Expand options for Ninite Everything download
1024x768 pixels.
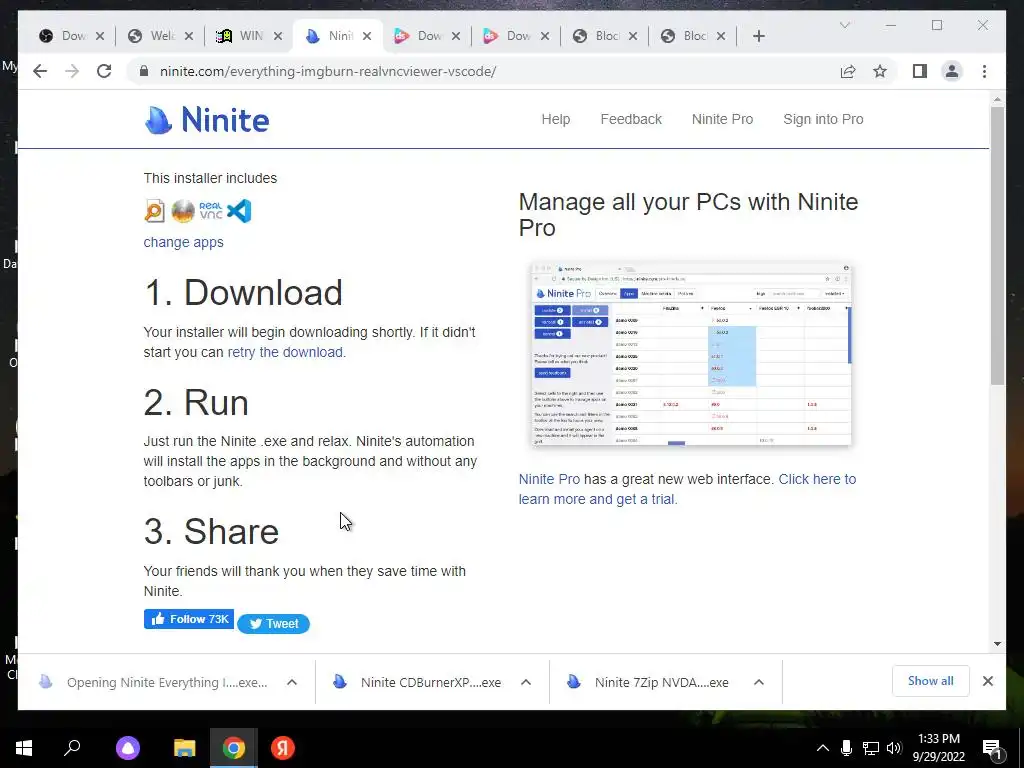click(292, 682)
